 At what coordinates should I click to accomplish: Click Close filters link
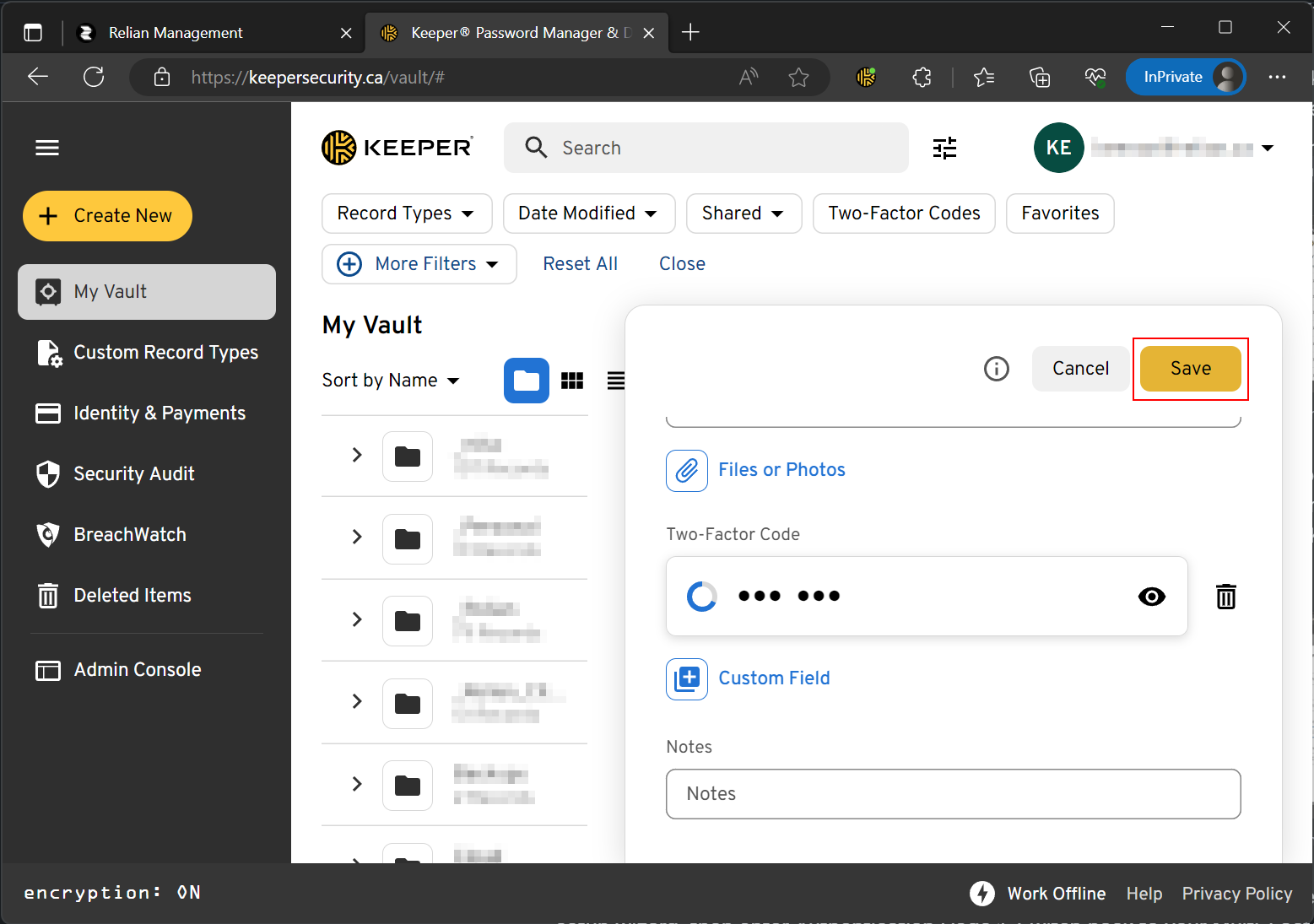point(682,264)
